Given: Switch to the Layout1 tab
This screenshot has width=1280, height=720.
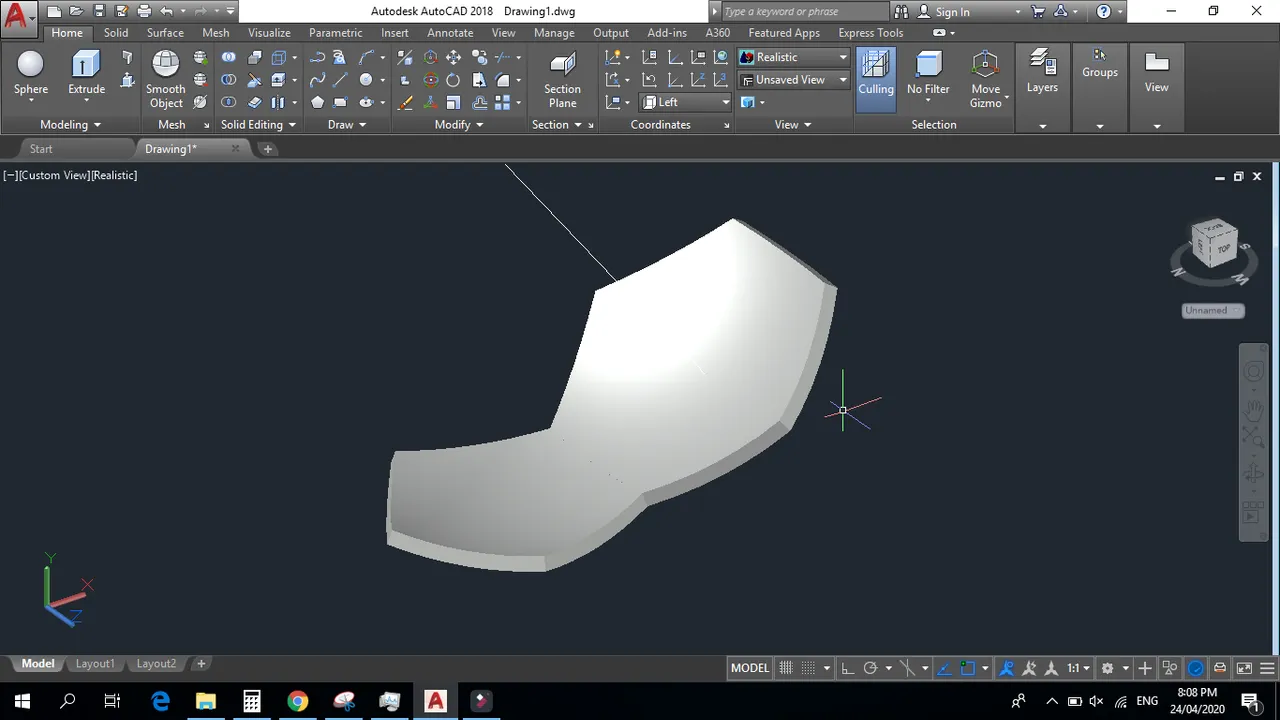Looking at the screenshot, I should click(x=95, y=664).
